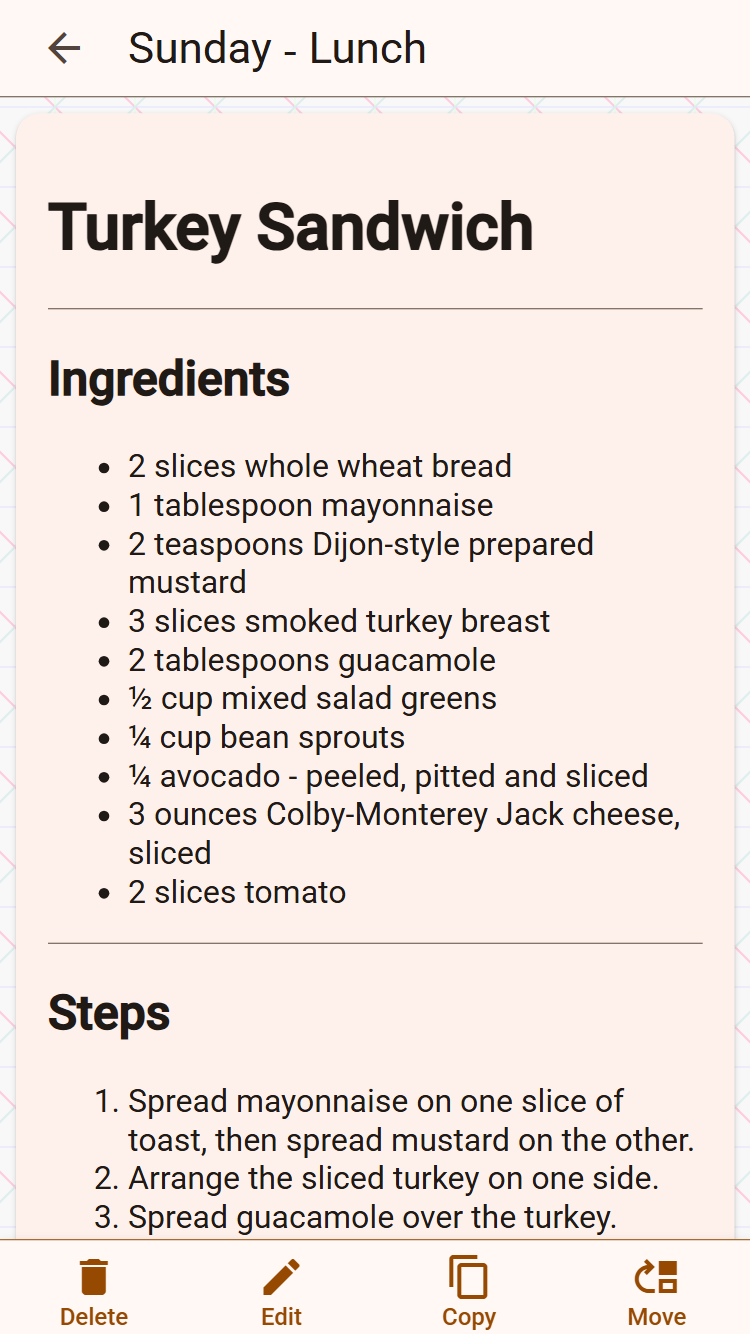This screenshot has width=750, height=1334.
Task: Click the 1 tablespoon mayonnaise ingredient
Action: pyautogui.click(x=310, y=505)
